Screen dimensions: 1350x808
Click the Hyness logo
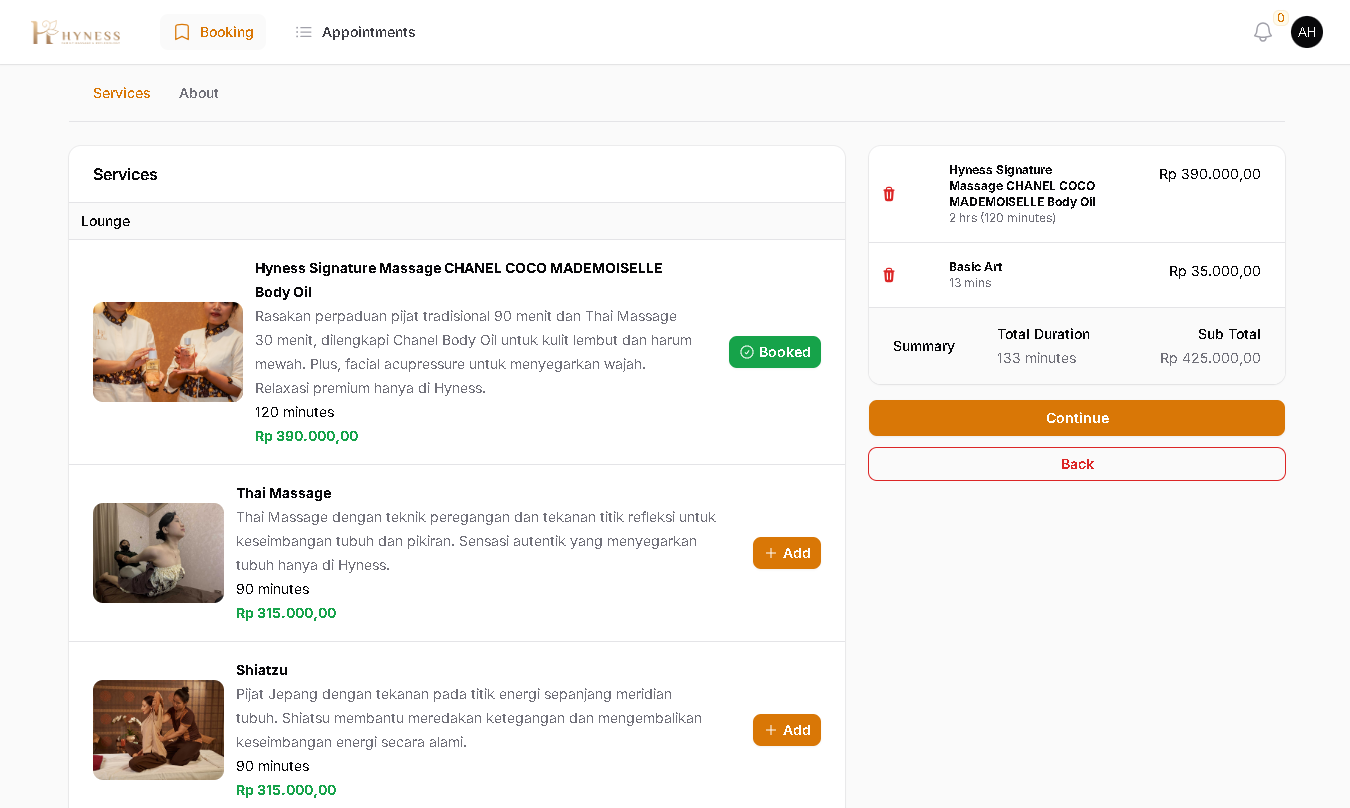tap(76, 33)
